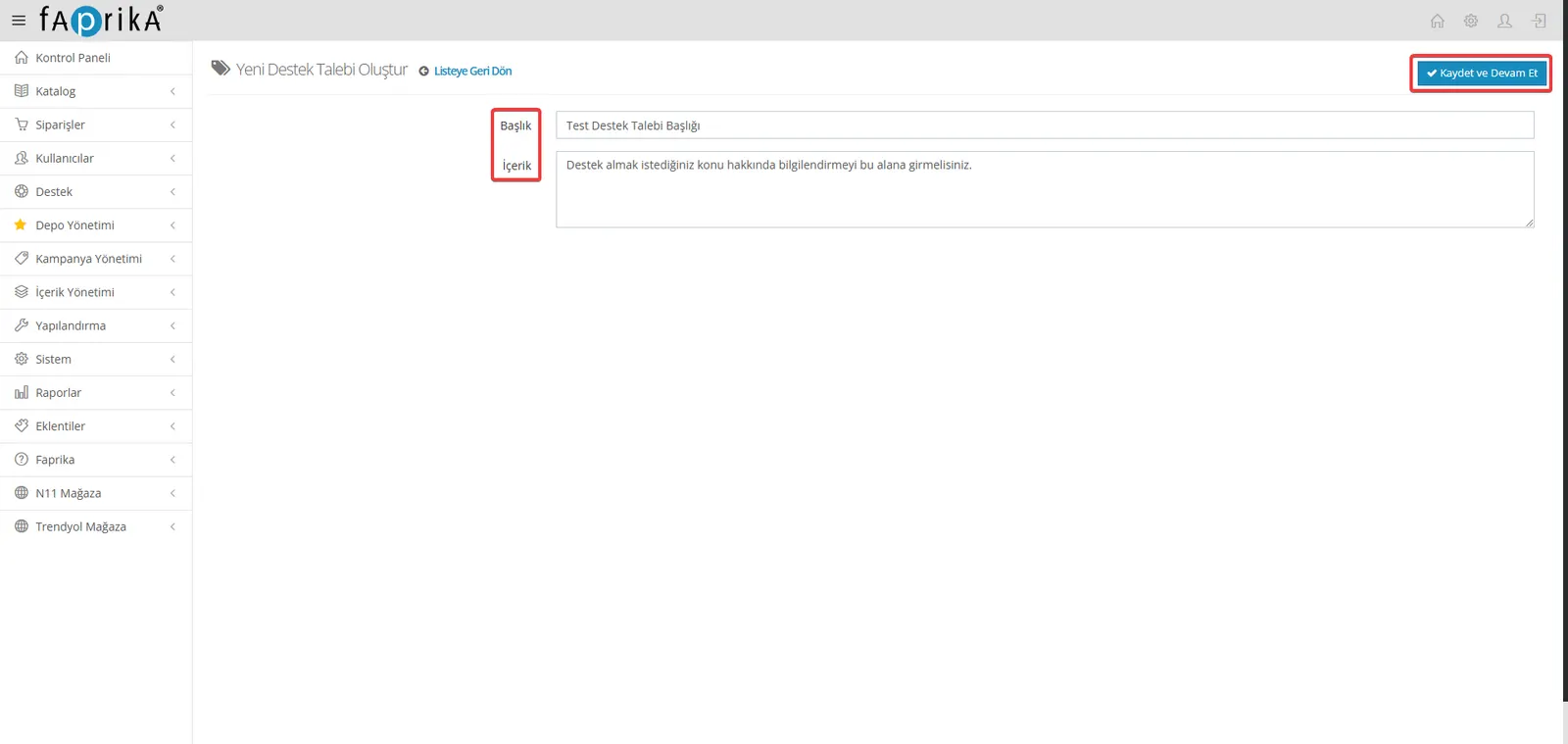
Task: Select Yapılandırma in the sidebar
Action: [x=96, y=325]
